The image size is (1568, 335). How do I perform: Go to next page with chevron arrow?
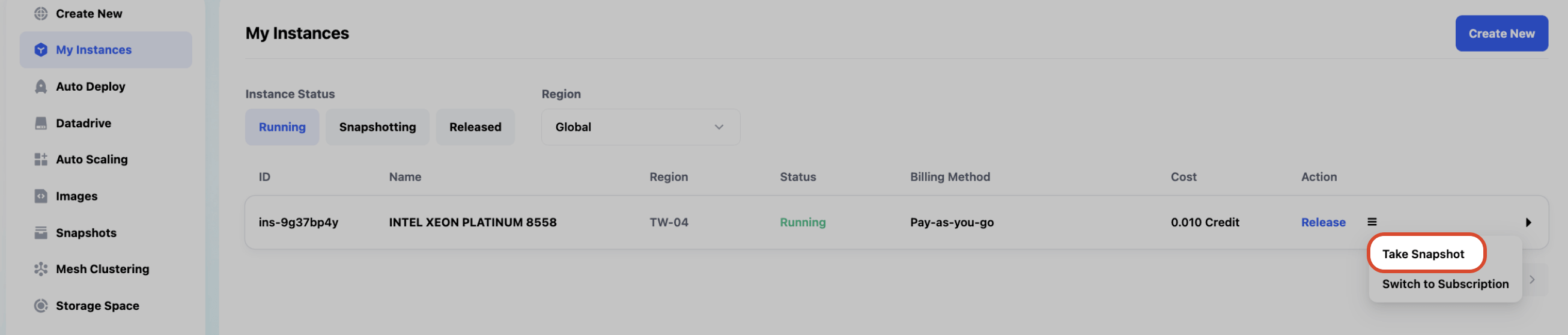[x=1531, y=280]
